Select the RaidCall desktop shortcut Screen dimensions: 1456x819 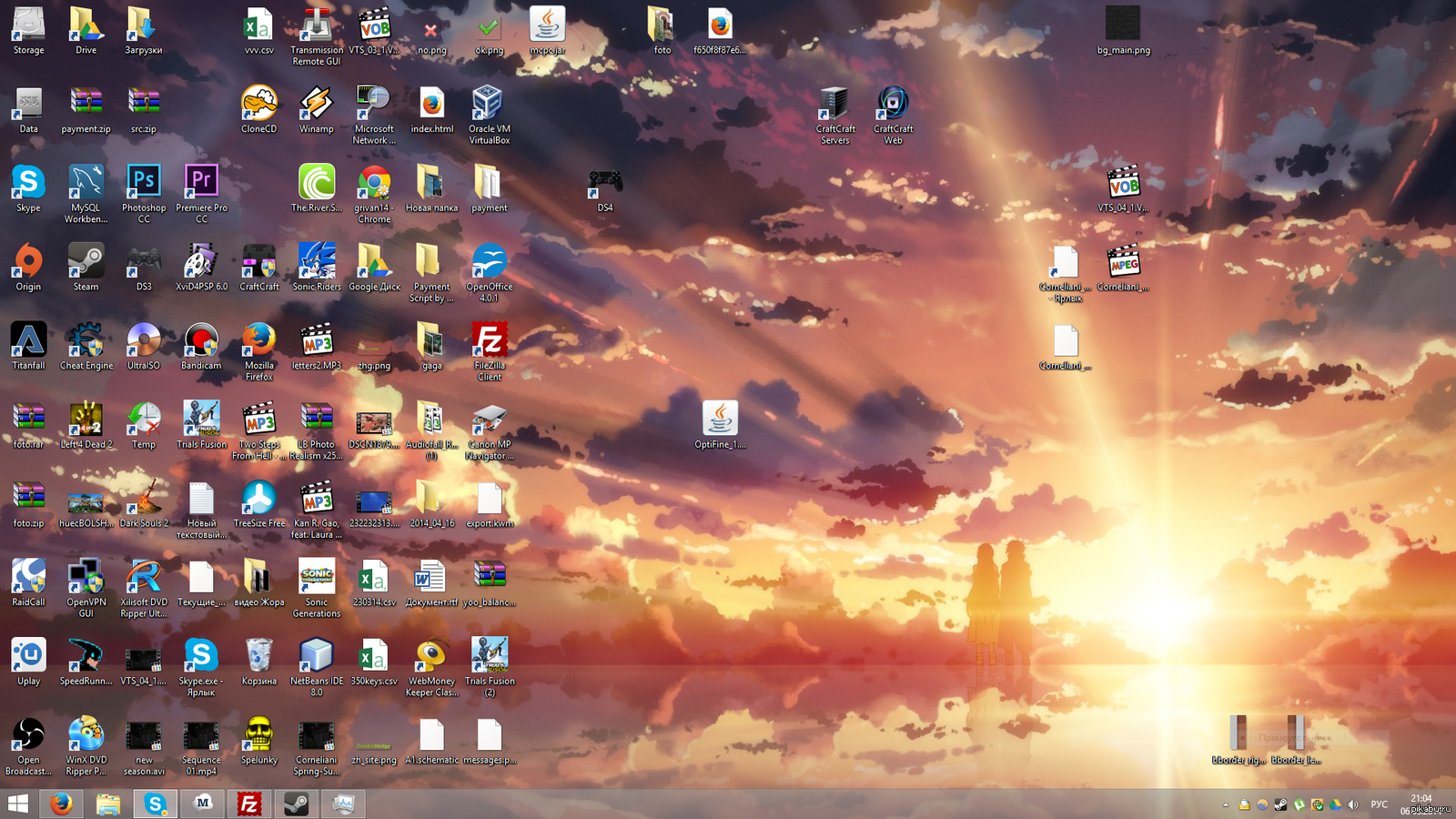click(28, 583)
